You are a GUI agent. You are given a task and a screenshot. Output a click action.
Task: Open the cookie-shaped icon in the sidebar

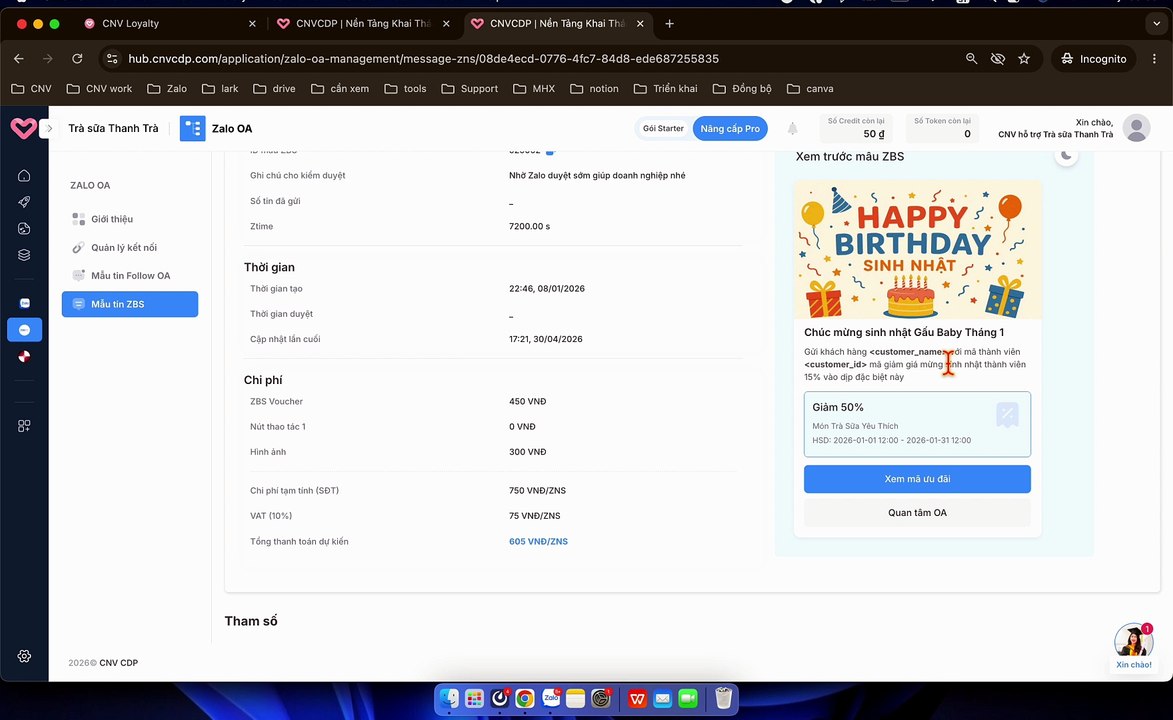click(x=24, y=228)
